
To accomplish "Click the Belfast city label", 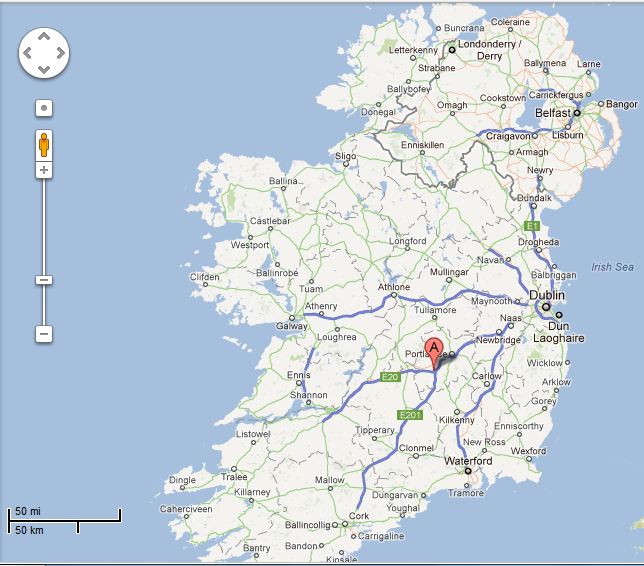I will pos(554,113).
